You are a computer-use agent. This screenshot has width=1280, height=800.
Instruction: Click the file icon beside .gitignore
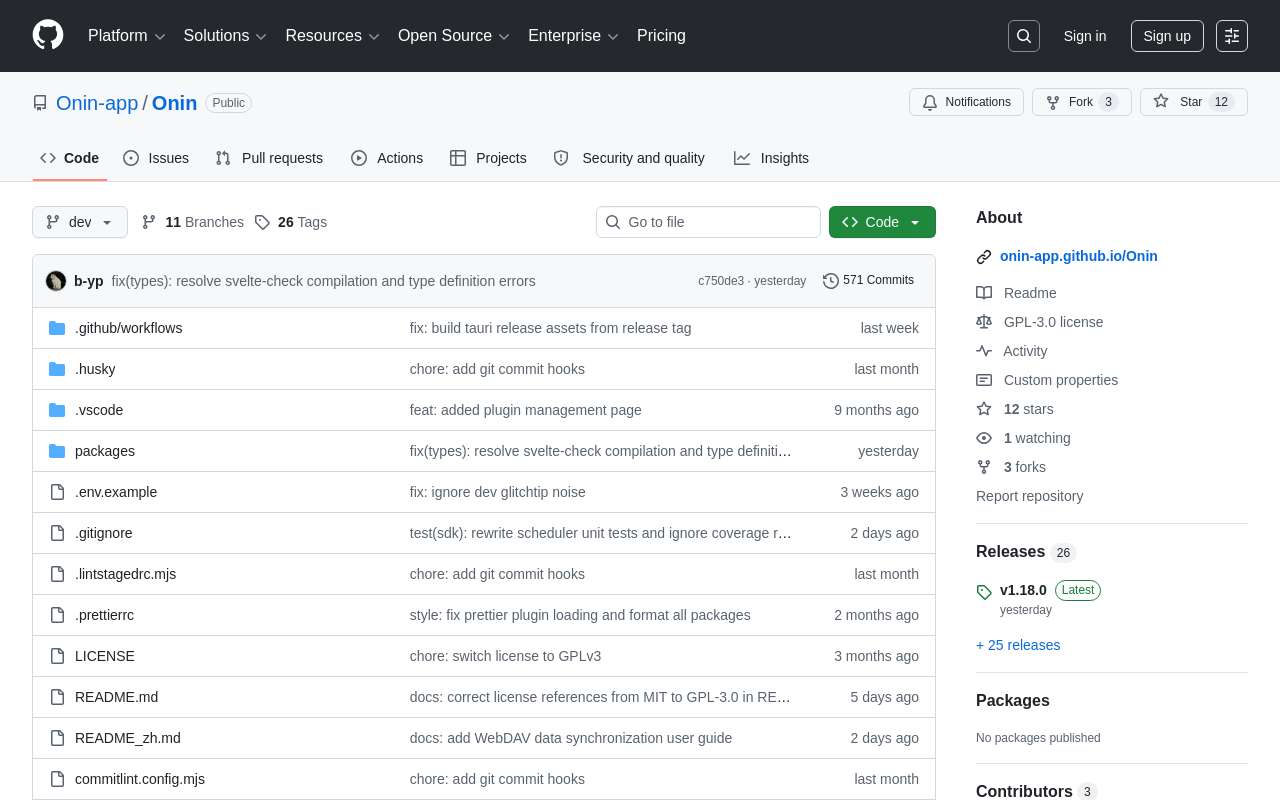[57, 533]
